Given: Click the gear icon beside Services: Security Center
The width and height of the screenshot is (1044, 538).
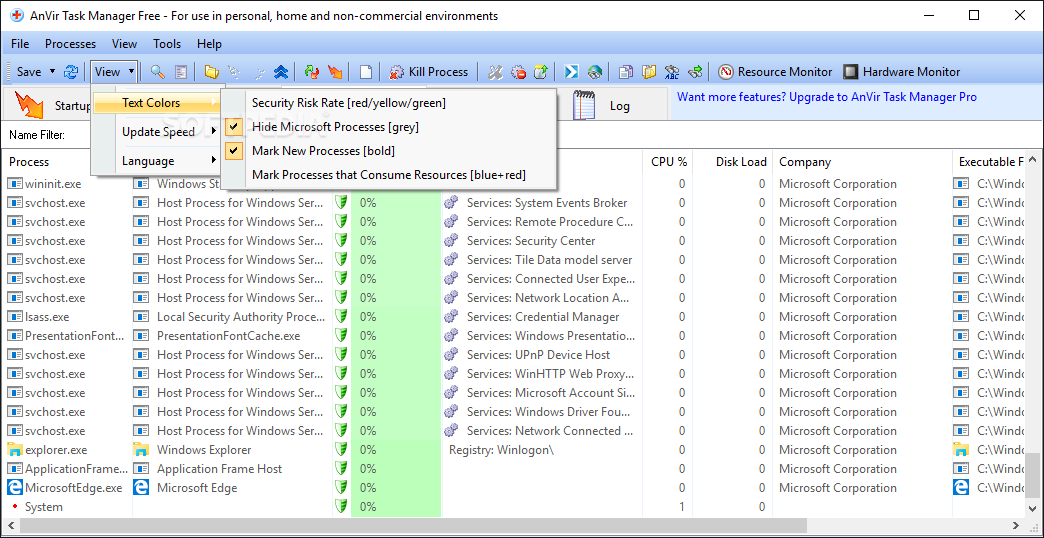Looking at the screenshot, I should 451,241.
